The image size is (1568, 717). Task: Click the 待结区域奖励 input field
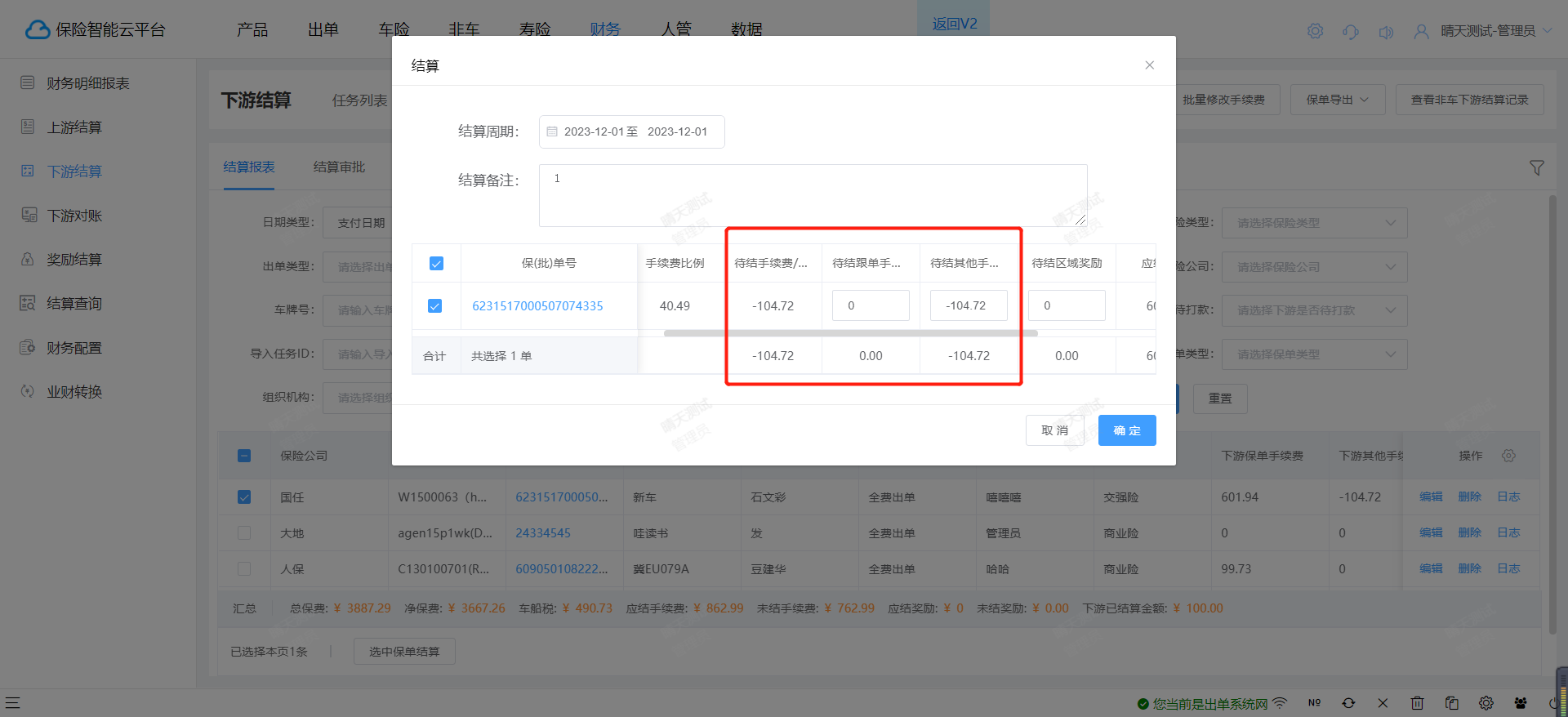(1067, 305)
